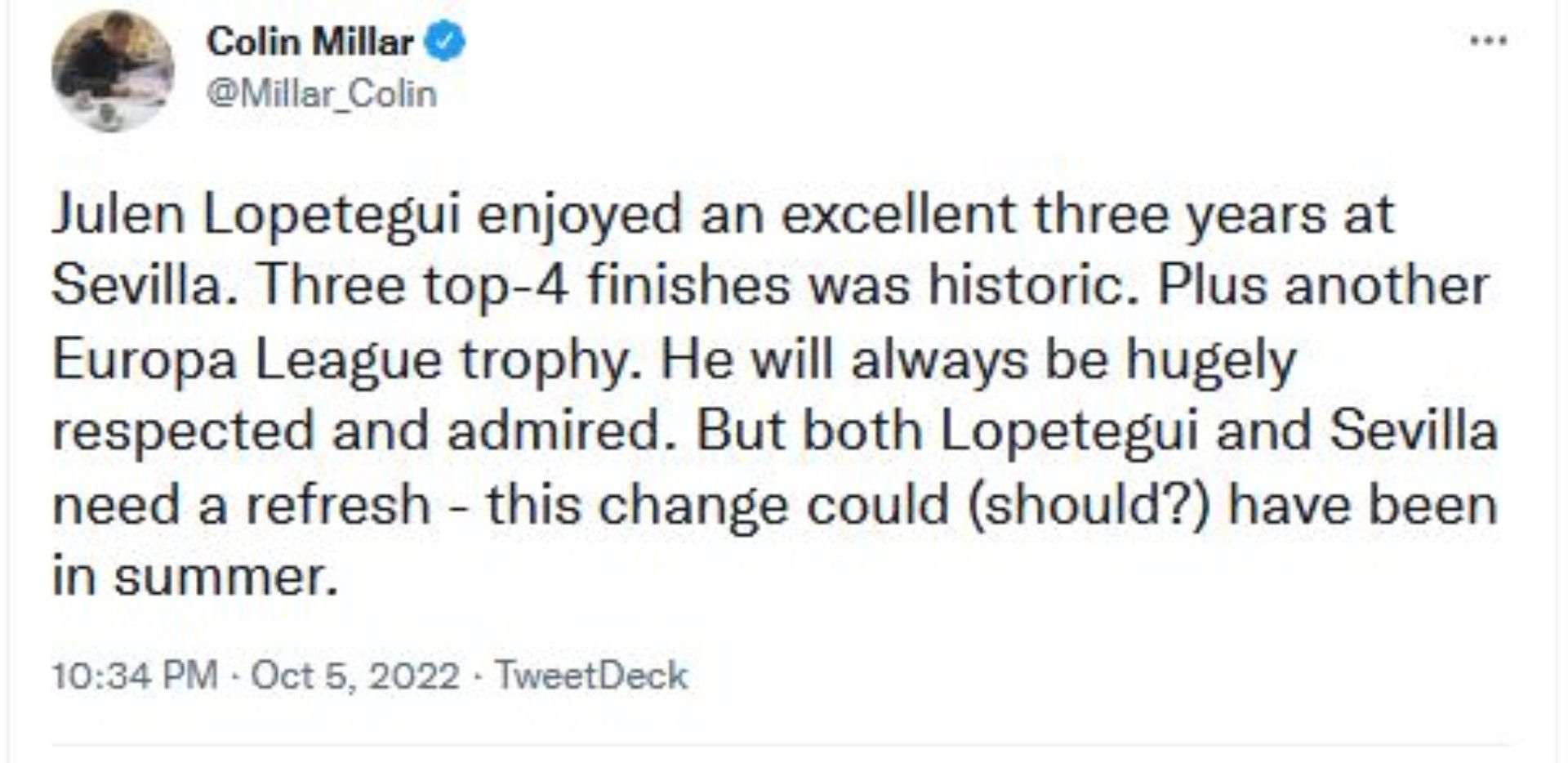Click the text "Plus another"
This screenshot has height=763, width=1568.
(x=1323, y=286)
